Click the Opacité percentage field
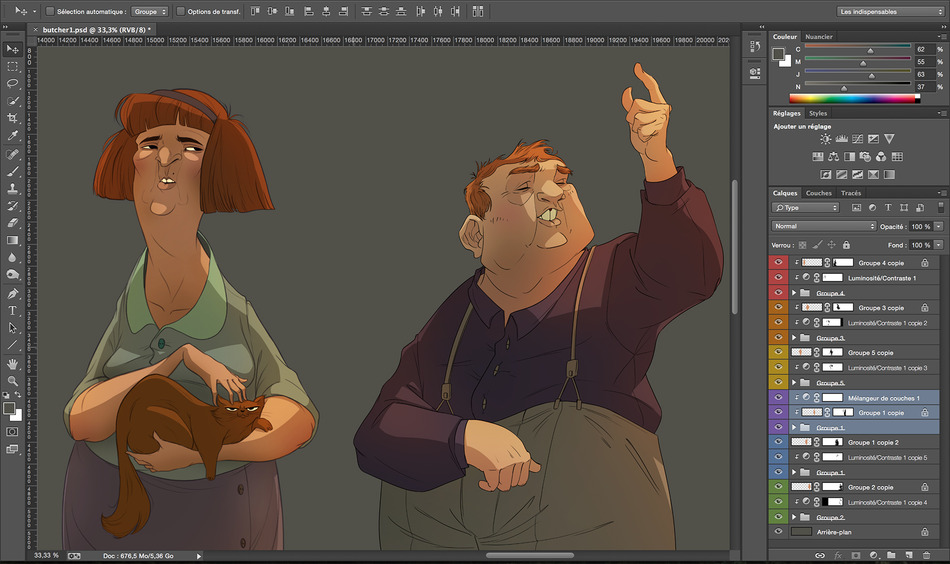Image resolution: width=950 pixels, height=564 pixels. pyautogui.click(x=920, y=226)
